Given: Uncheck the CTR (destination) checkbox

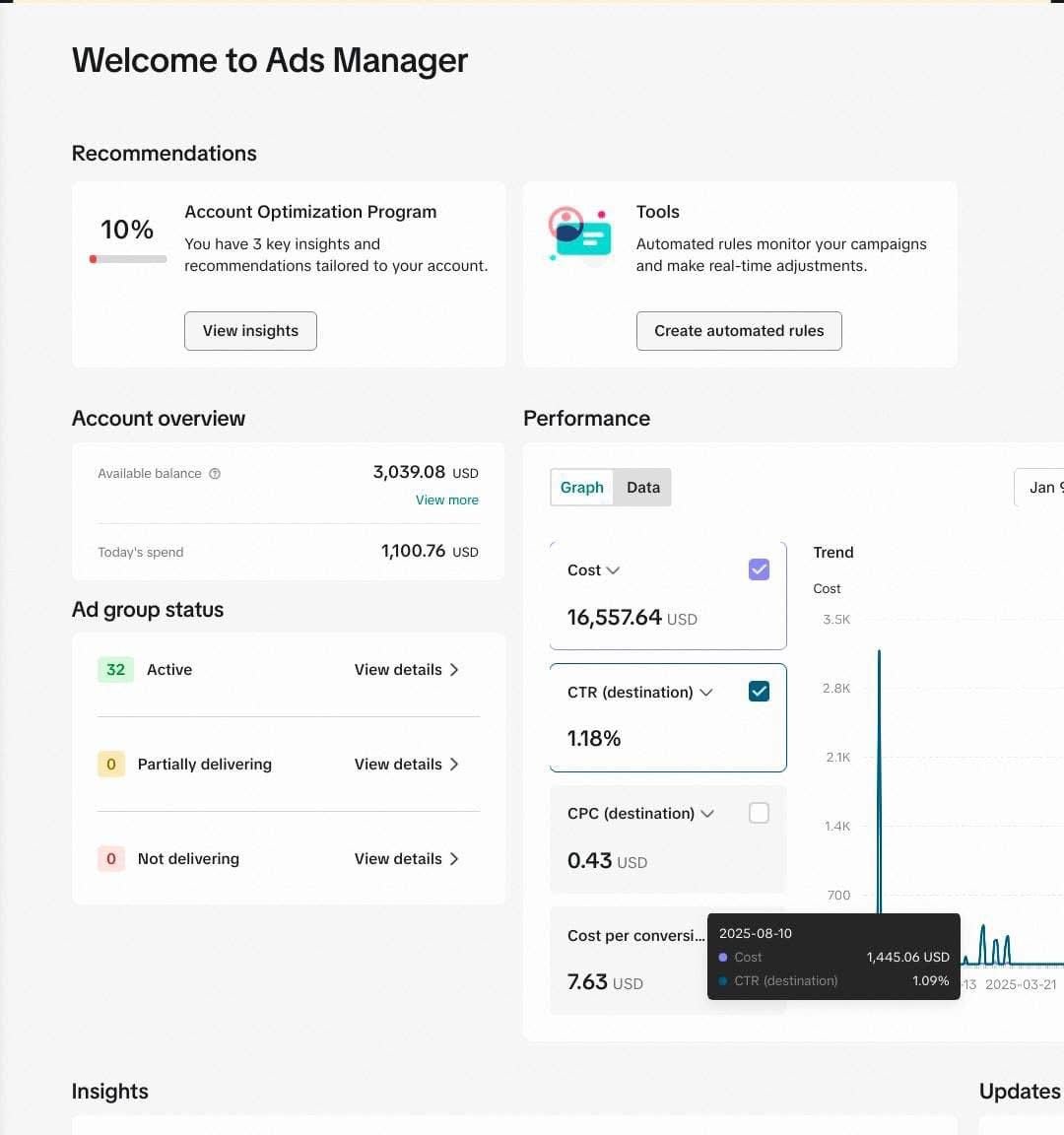Looking at the screenshot, I should tap(759, 692).
